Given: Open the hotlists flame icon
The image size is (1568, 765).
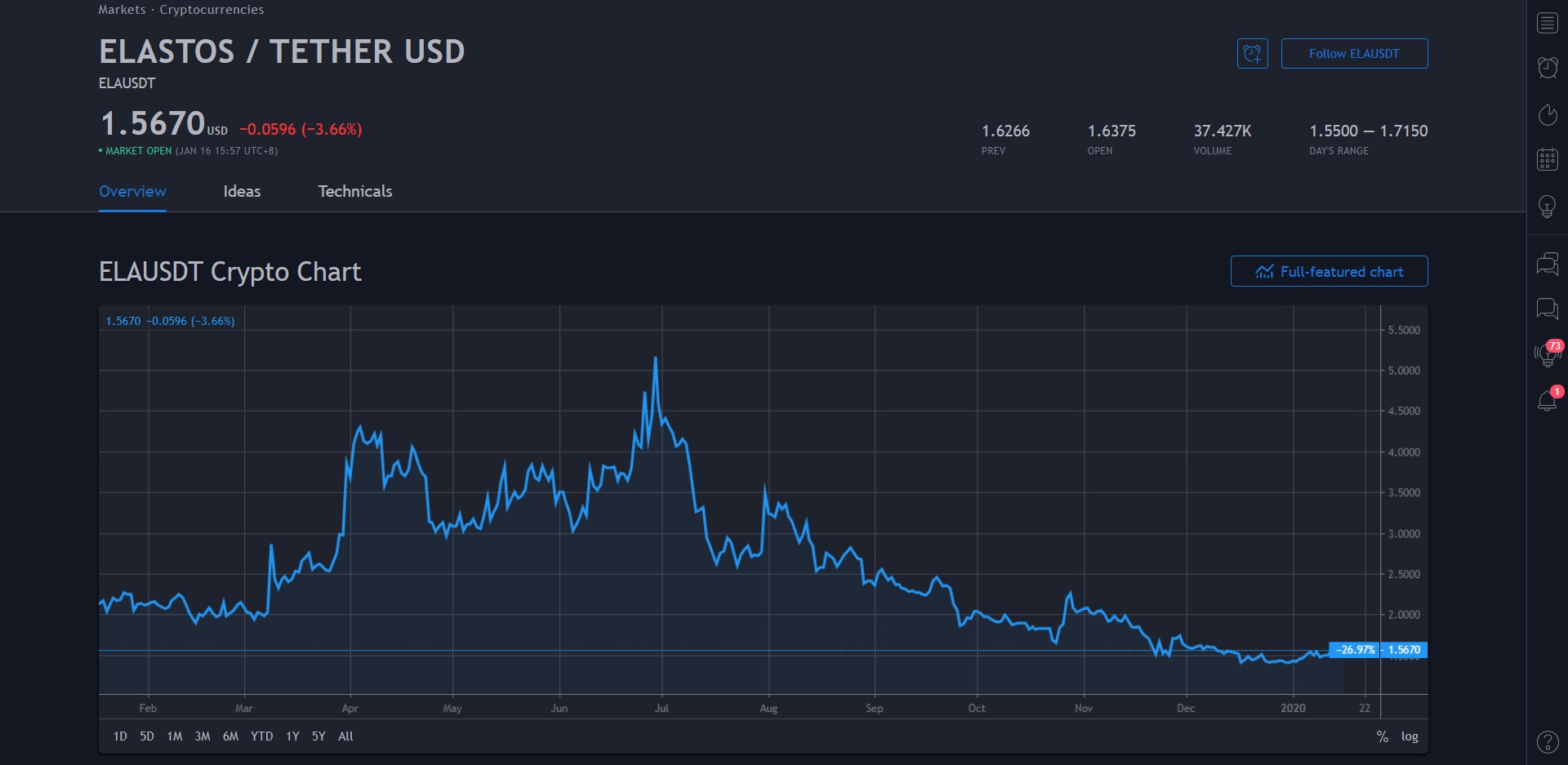Looking at the screenshot, I should point(1548,114).
